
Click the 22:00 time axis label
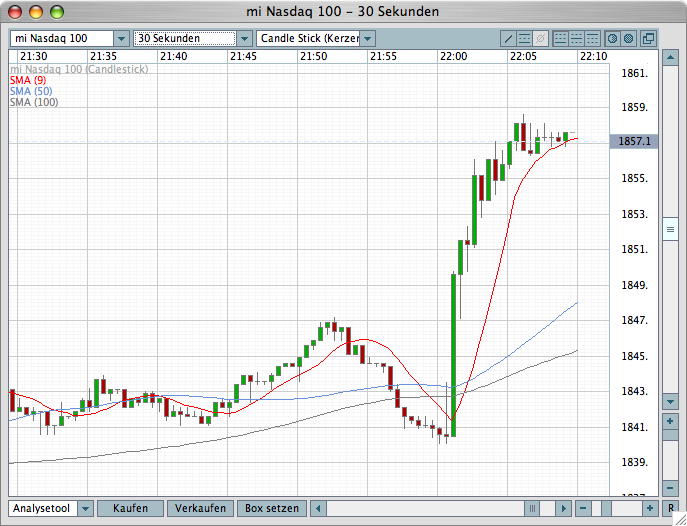click(453, 56)
